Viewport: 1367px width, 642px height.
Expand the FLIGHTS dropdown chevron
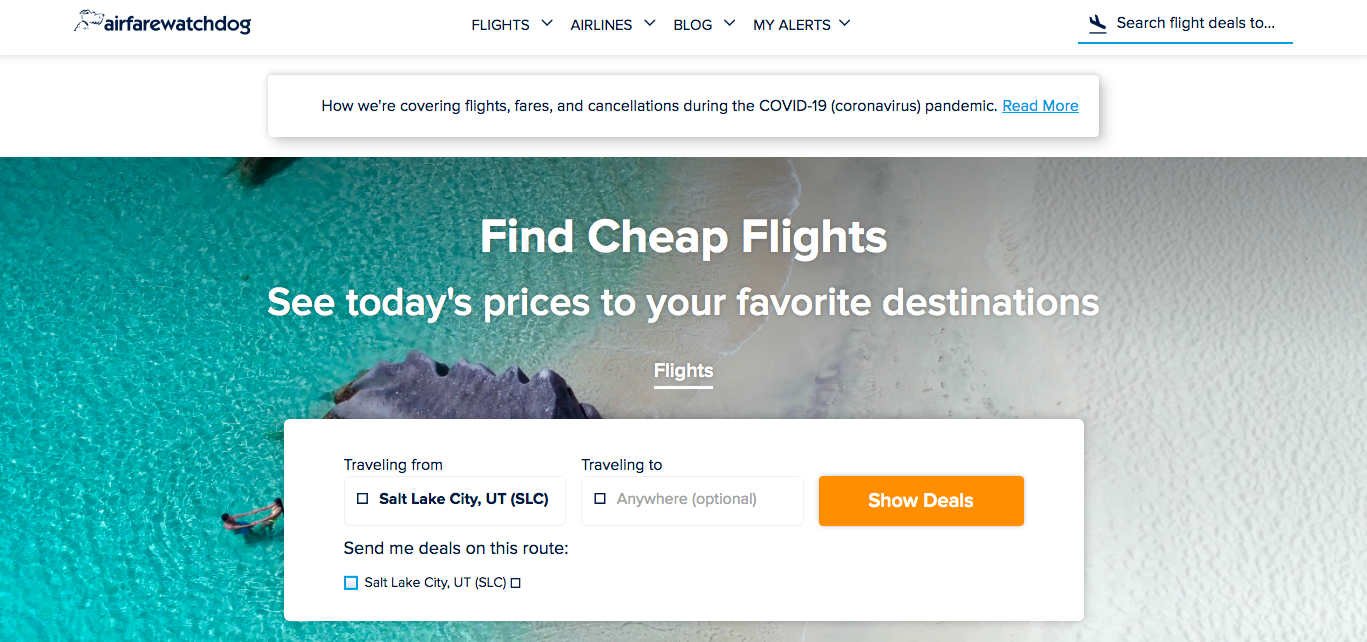546,21
